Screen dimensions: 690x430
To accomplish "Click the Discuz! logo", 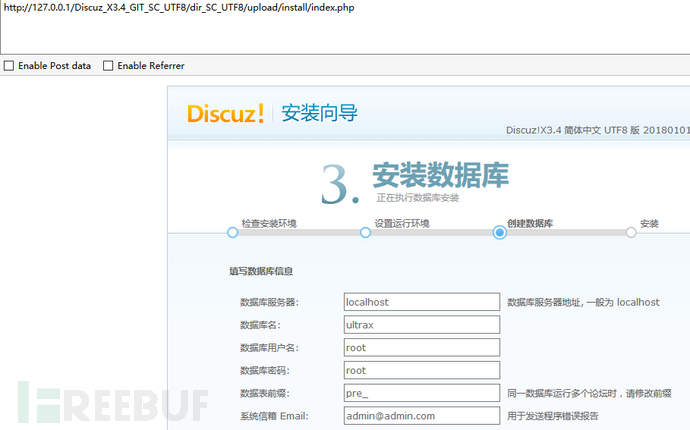I will coord(226,114).
